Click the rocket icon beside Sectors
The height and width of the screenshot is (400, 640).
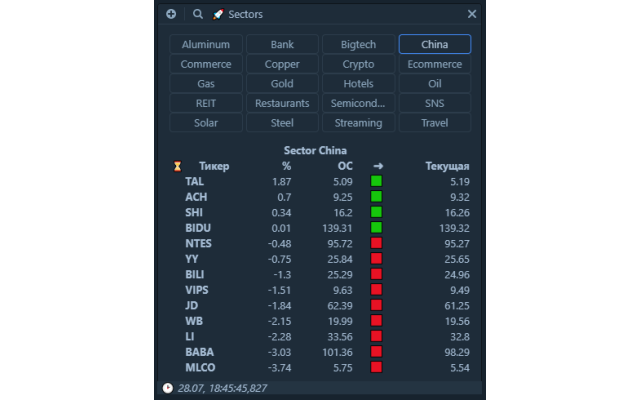[219, 14]
